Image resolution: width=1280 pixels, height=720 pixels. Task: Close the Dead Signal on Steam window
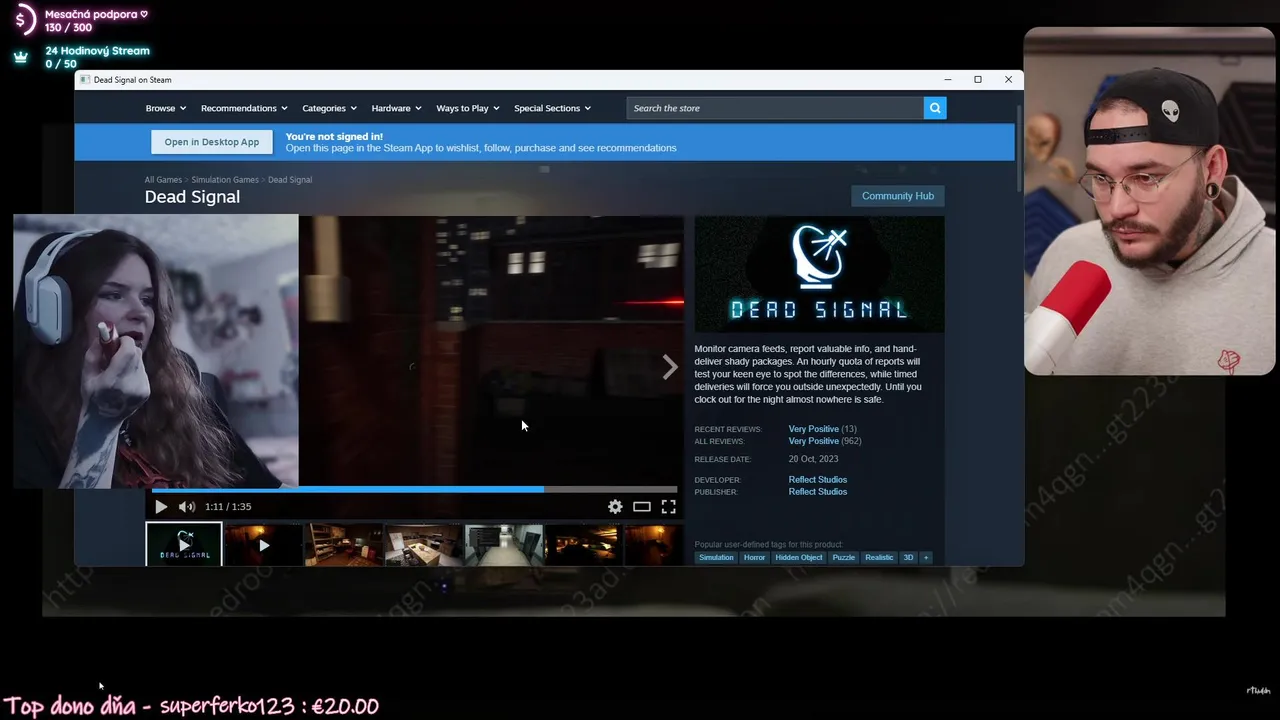tap(1008, 80)
